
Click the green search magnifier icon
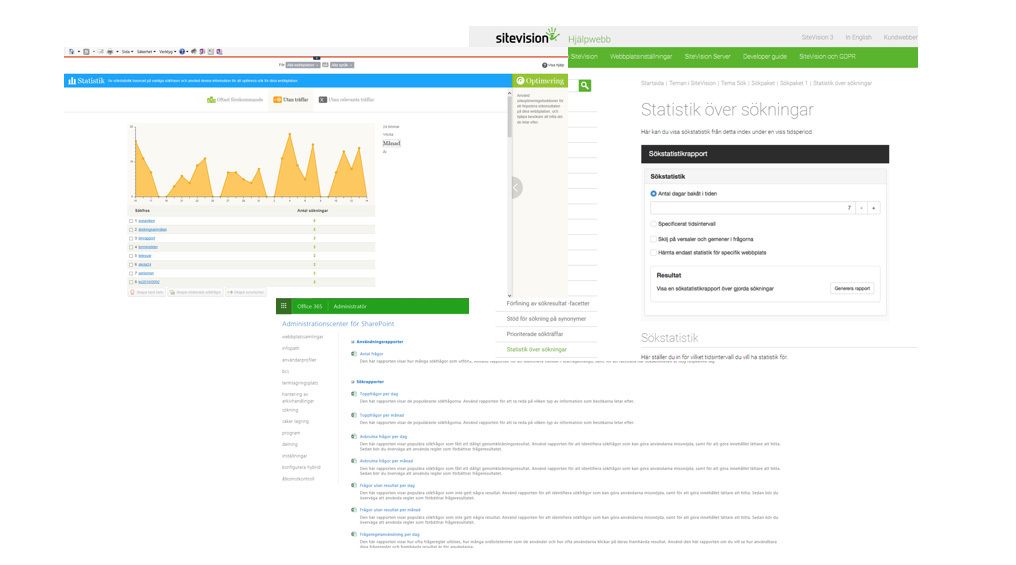585,86
